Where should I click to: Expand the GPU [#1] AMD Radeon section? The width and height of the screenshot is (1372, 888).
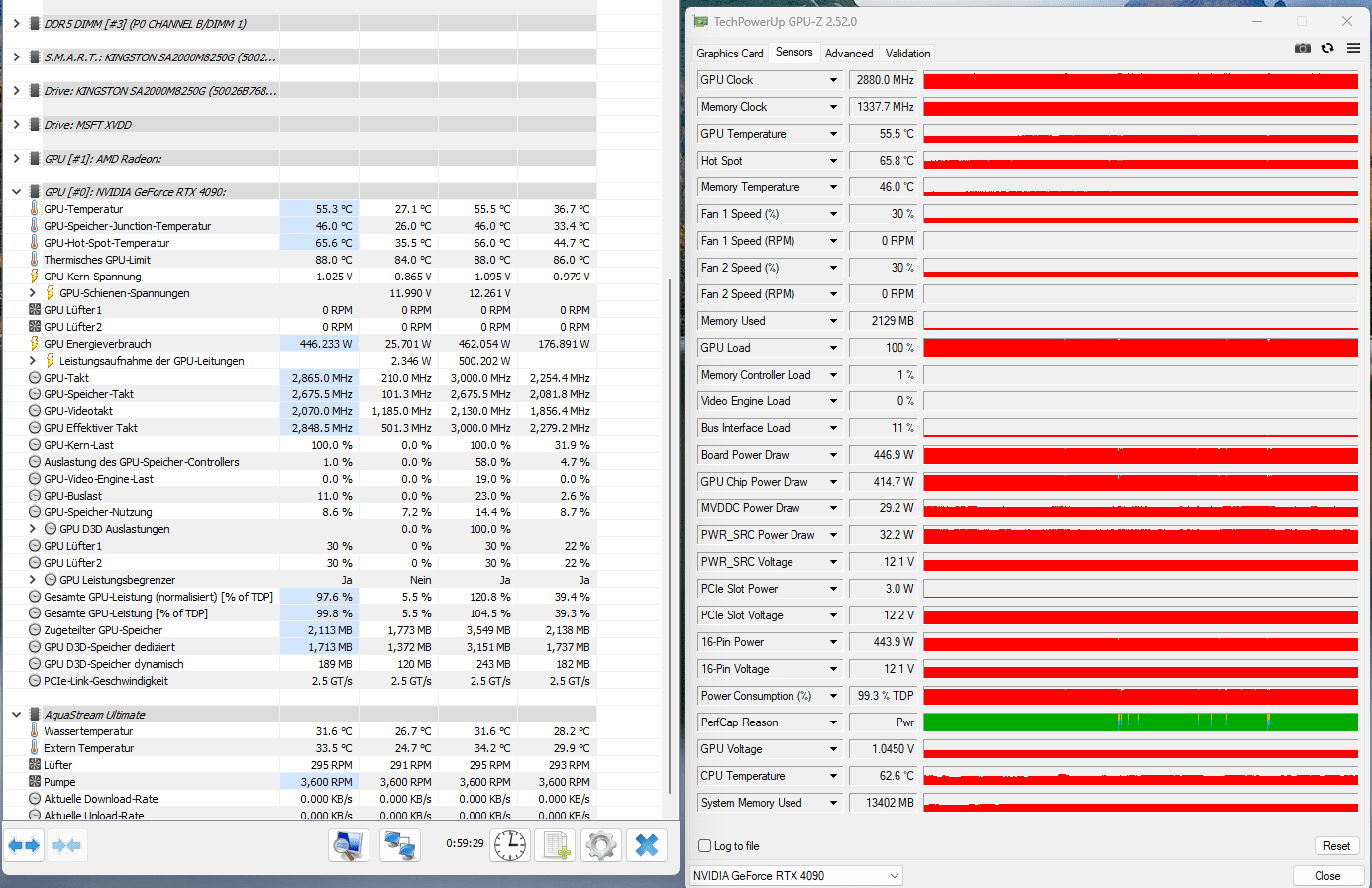click(x=16, y=158)
